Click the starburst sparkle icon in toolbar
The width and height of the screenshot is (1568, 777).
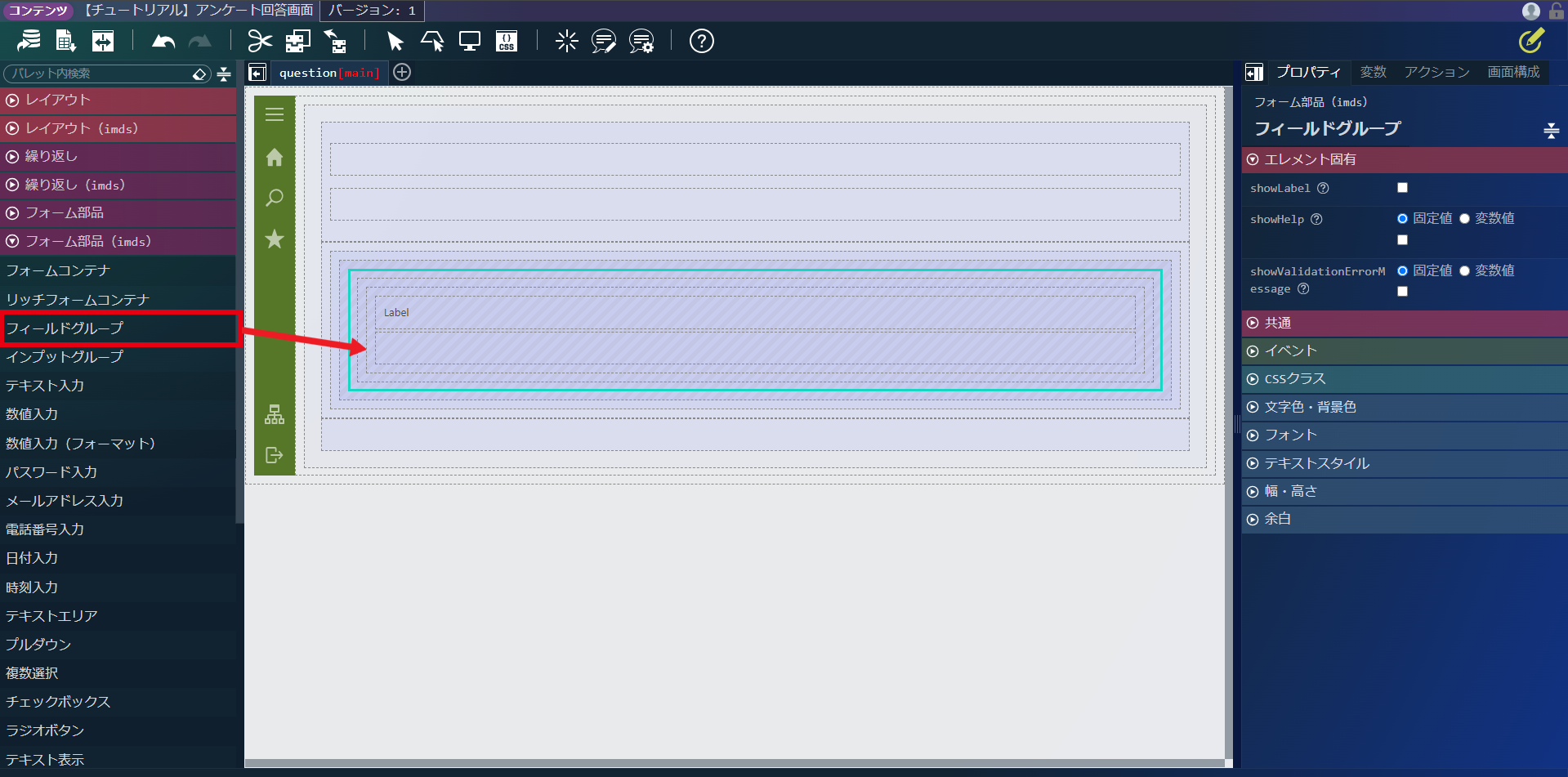point(566,41)
